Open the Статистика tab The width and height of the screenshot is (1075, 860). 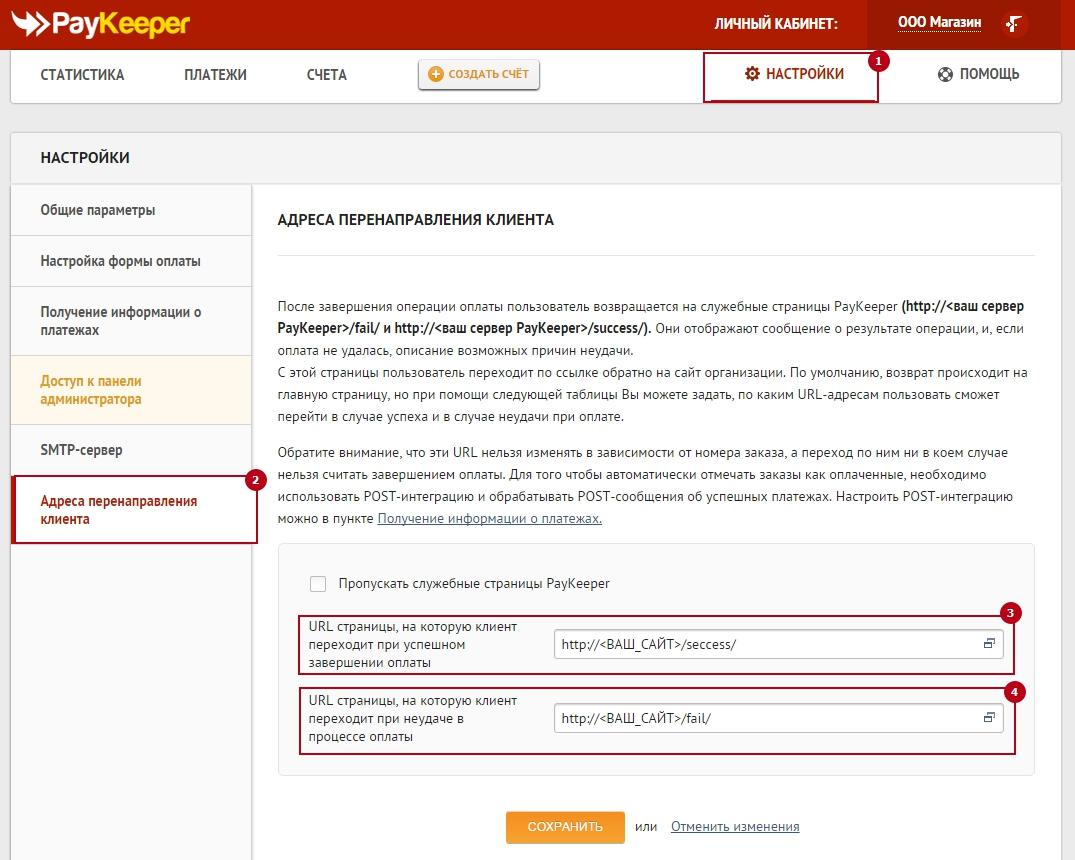point(82,75)
